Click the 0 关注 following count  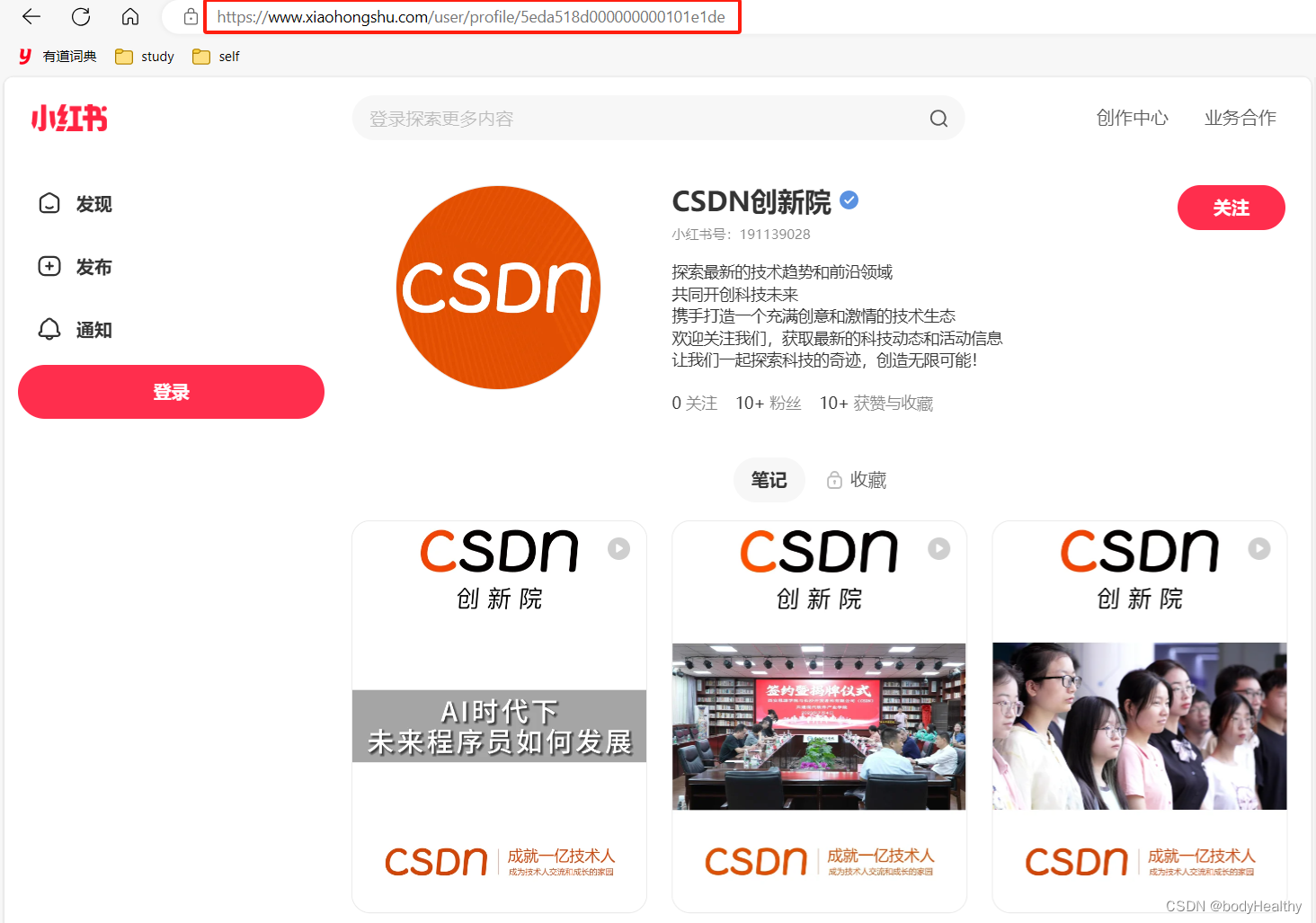(x=695, y=404)
